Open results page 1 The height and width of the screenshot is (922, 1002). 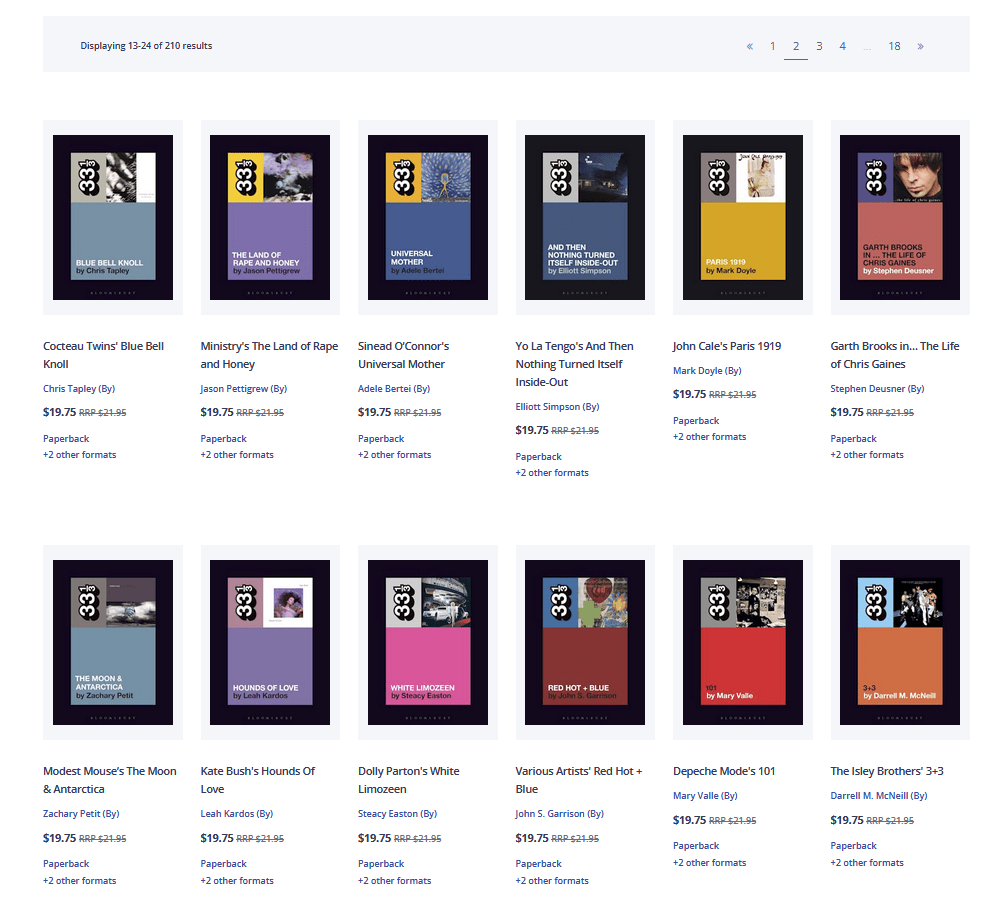point(772,46)
